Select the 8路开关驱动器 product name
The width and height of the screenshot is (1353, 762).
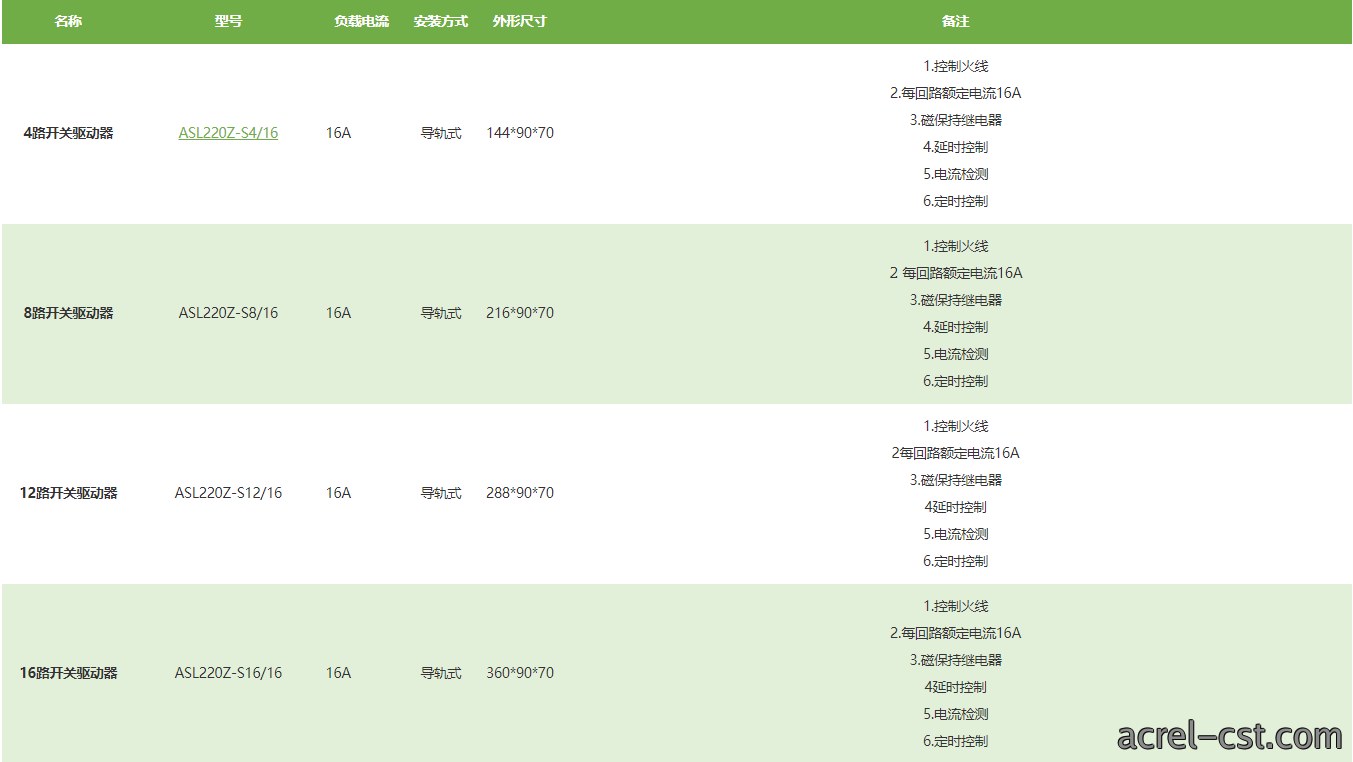pos(68,313)
